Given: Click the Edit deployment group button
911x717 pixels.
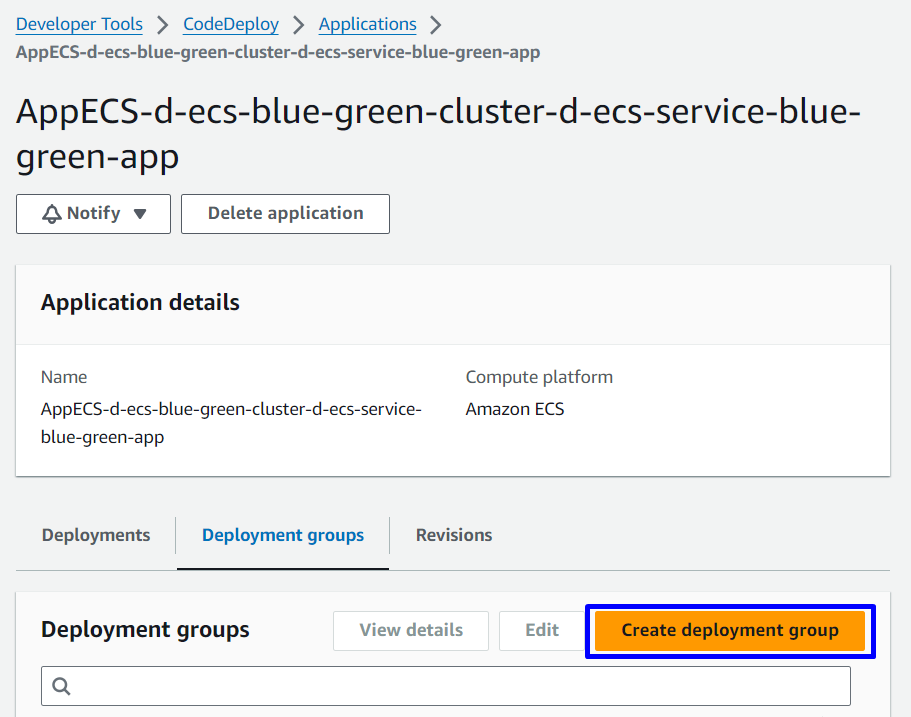Looking at the screenshot, I should point(542,630).
